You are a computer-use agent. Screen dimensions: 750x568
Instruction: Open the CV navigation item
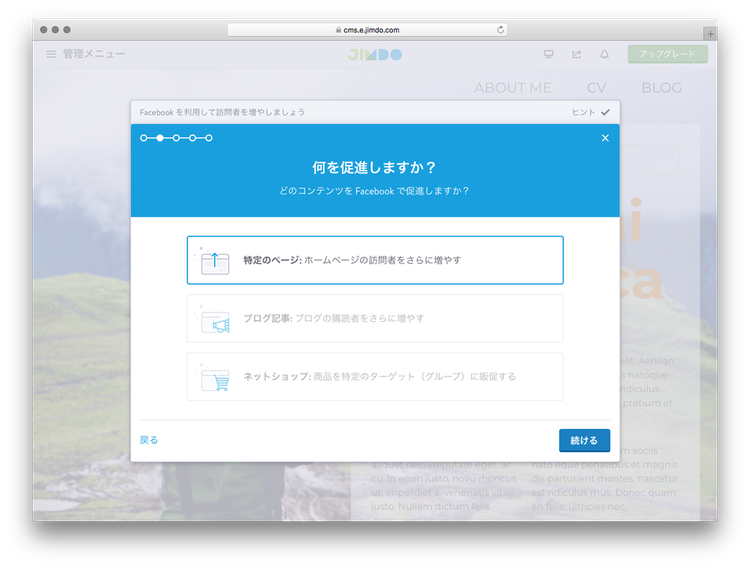(x=596, y=88)
